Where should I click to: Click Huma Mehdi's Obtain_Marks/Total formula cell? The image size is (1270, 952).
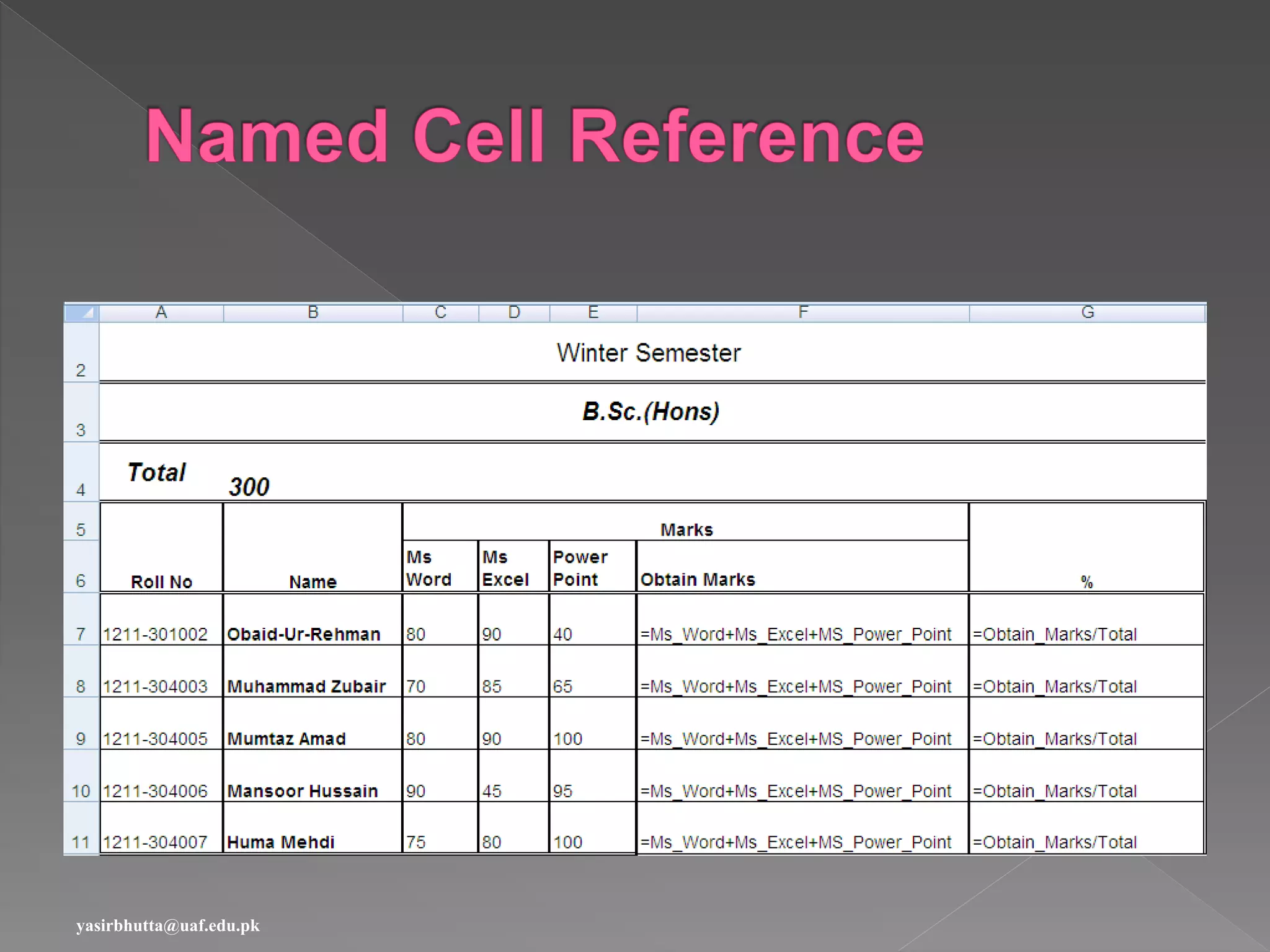tap(1054, 842)
